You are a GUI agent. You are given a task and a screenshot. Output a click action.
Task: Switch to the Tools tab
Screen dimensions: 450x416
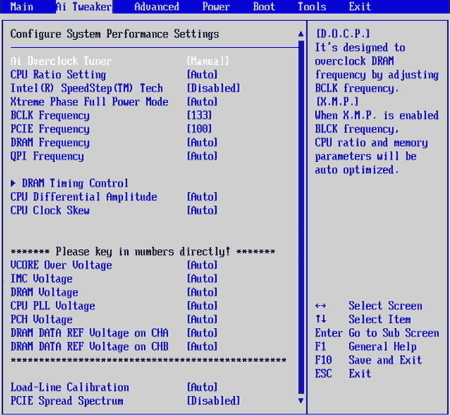312,6
